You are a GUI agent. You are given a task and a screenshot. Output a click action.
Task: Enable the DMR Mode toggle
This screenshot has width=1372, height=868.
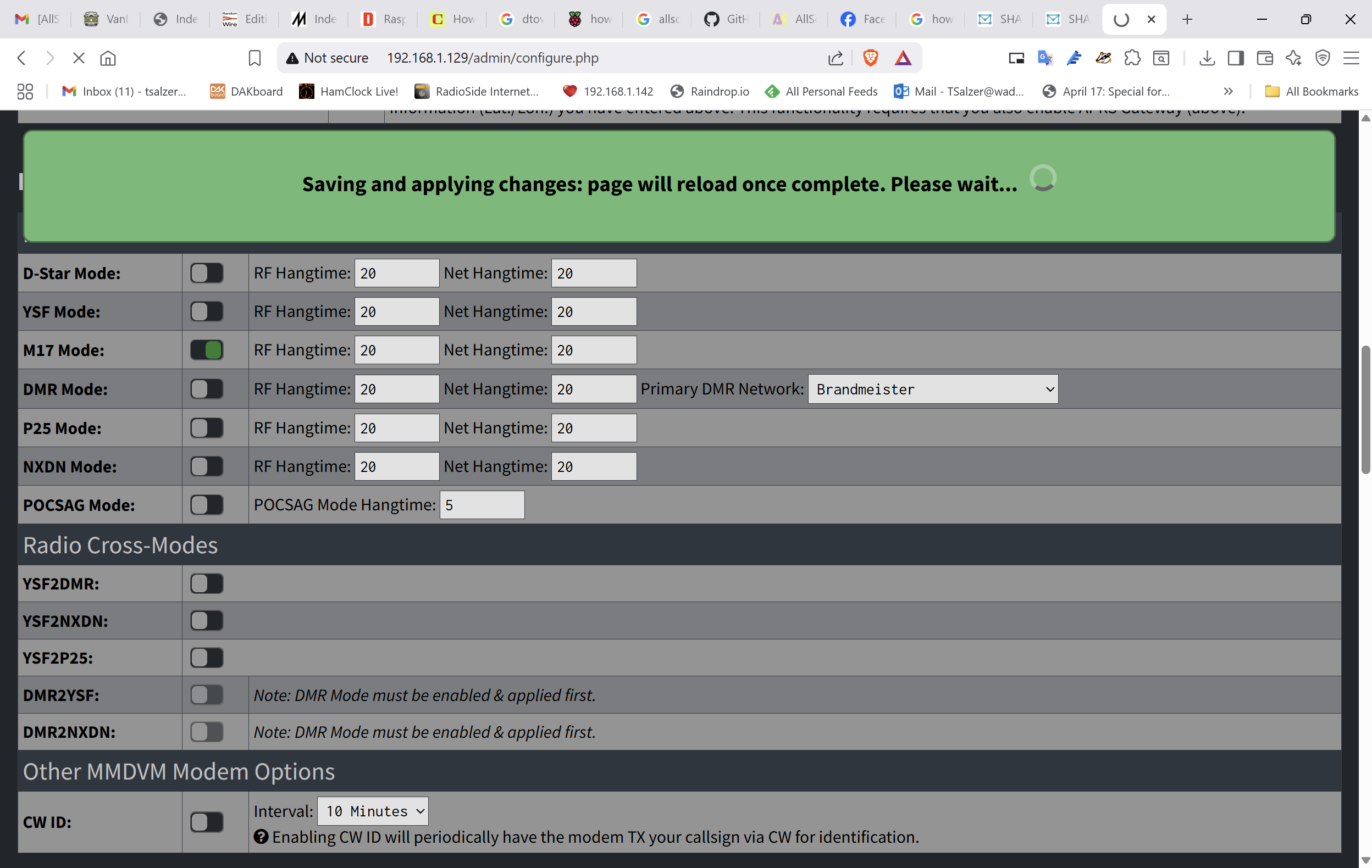click(207, 389)
